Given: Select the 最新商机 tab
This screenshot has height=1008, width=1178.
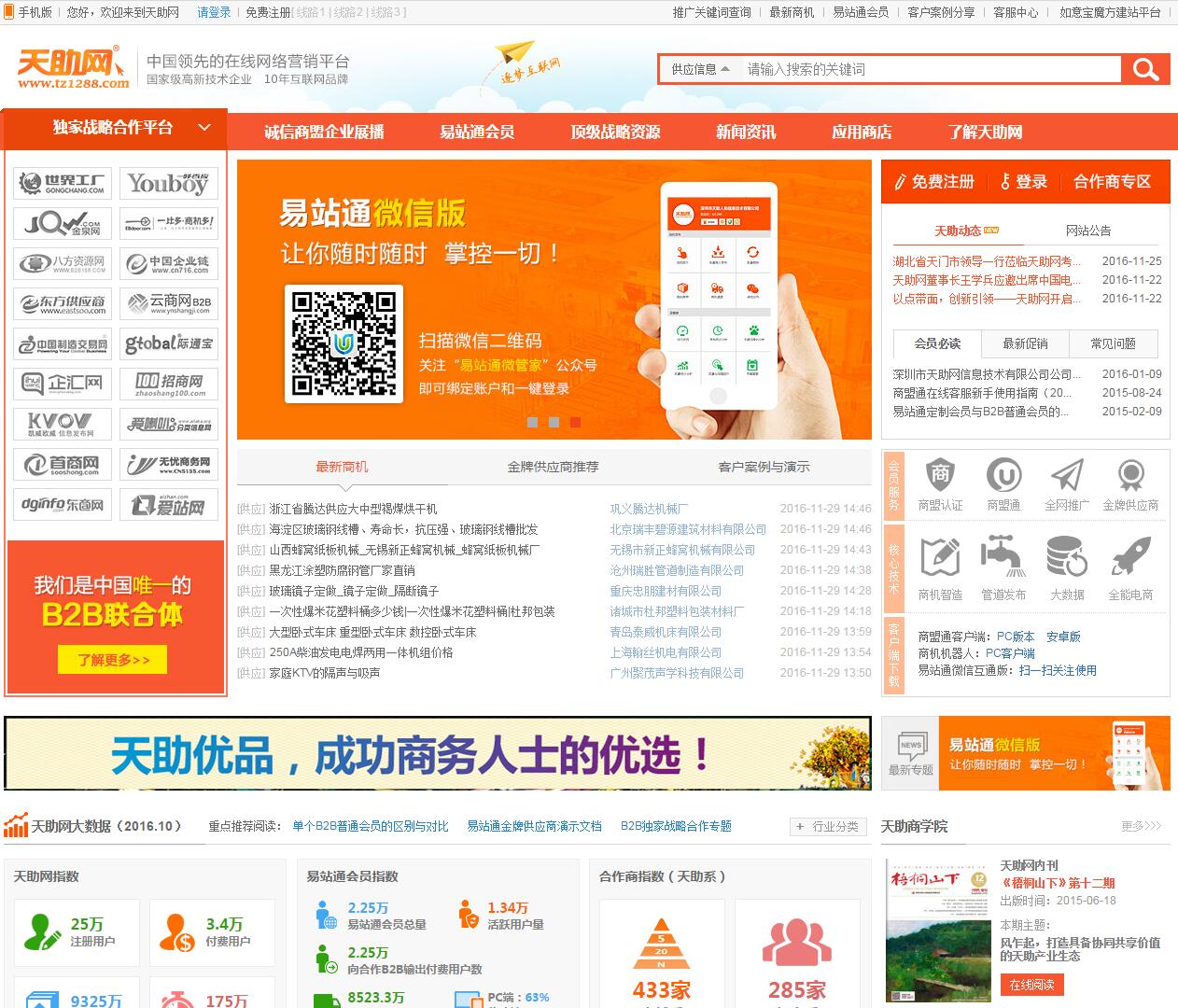Looking at the screenshot, I should [x=342, y=467].
